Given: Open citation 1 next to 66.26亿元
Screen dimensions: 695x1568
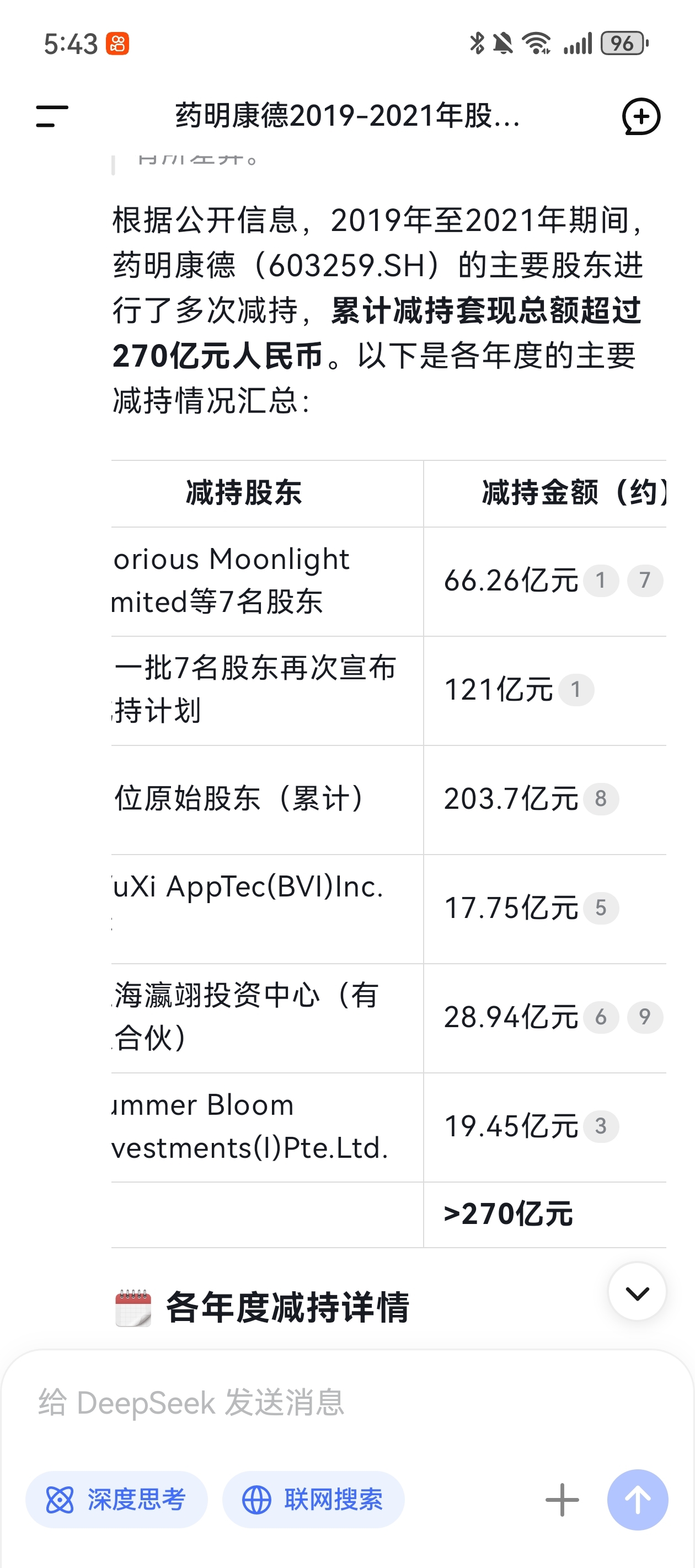Looking at the screenshot, I should click(x=601, y=580).
